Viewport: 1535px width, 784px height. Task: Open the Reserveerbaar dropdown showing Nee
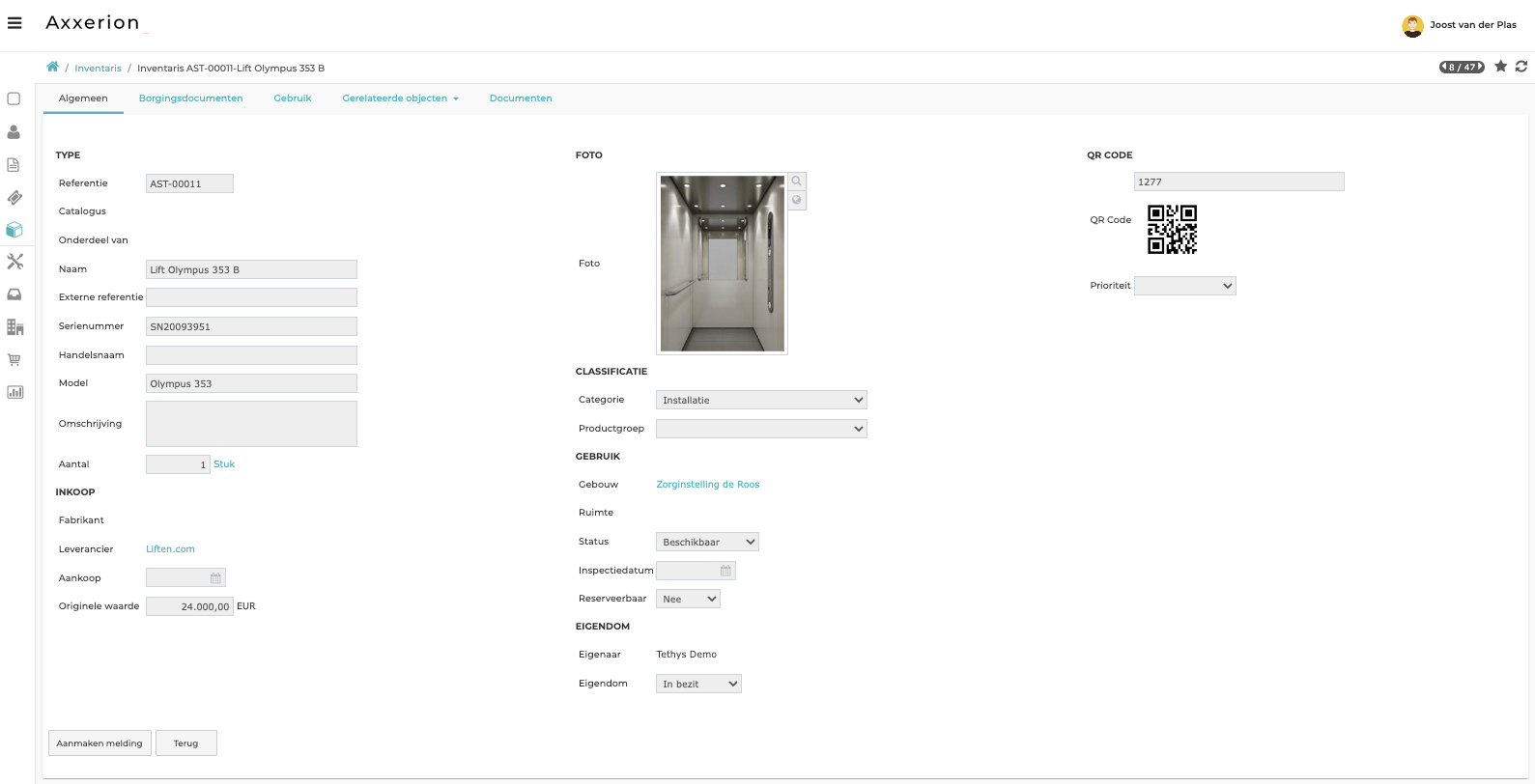[688, 599]
